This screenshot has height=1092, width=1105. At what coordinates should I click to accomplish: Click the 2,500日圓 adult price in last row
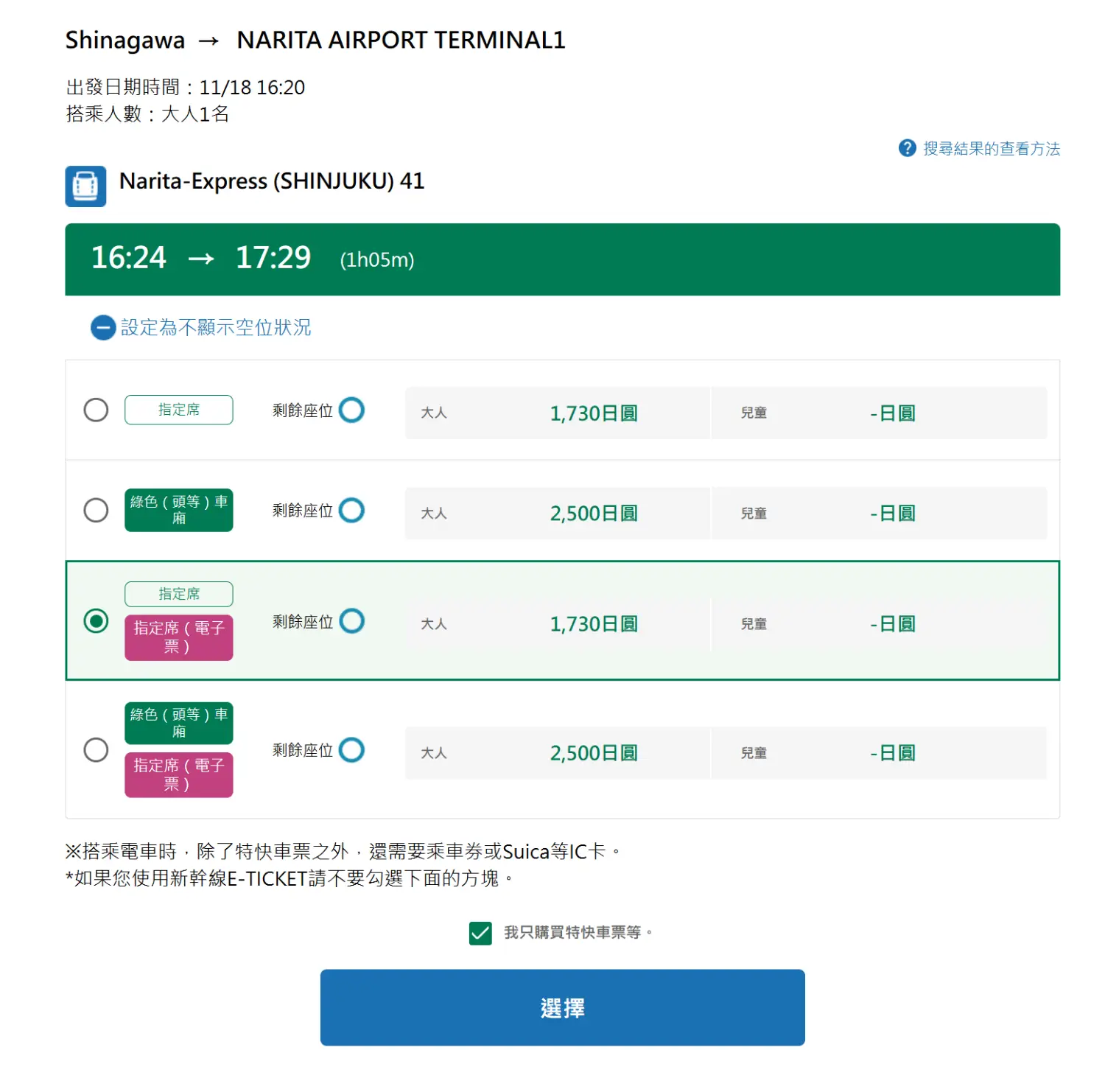(x=594, y=753)
